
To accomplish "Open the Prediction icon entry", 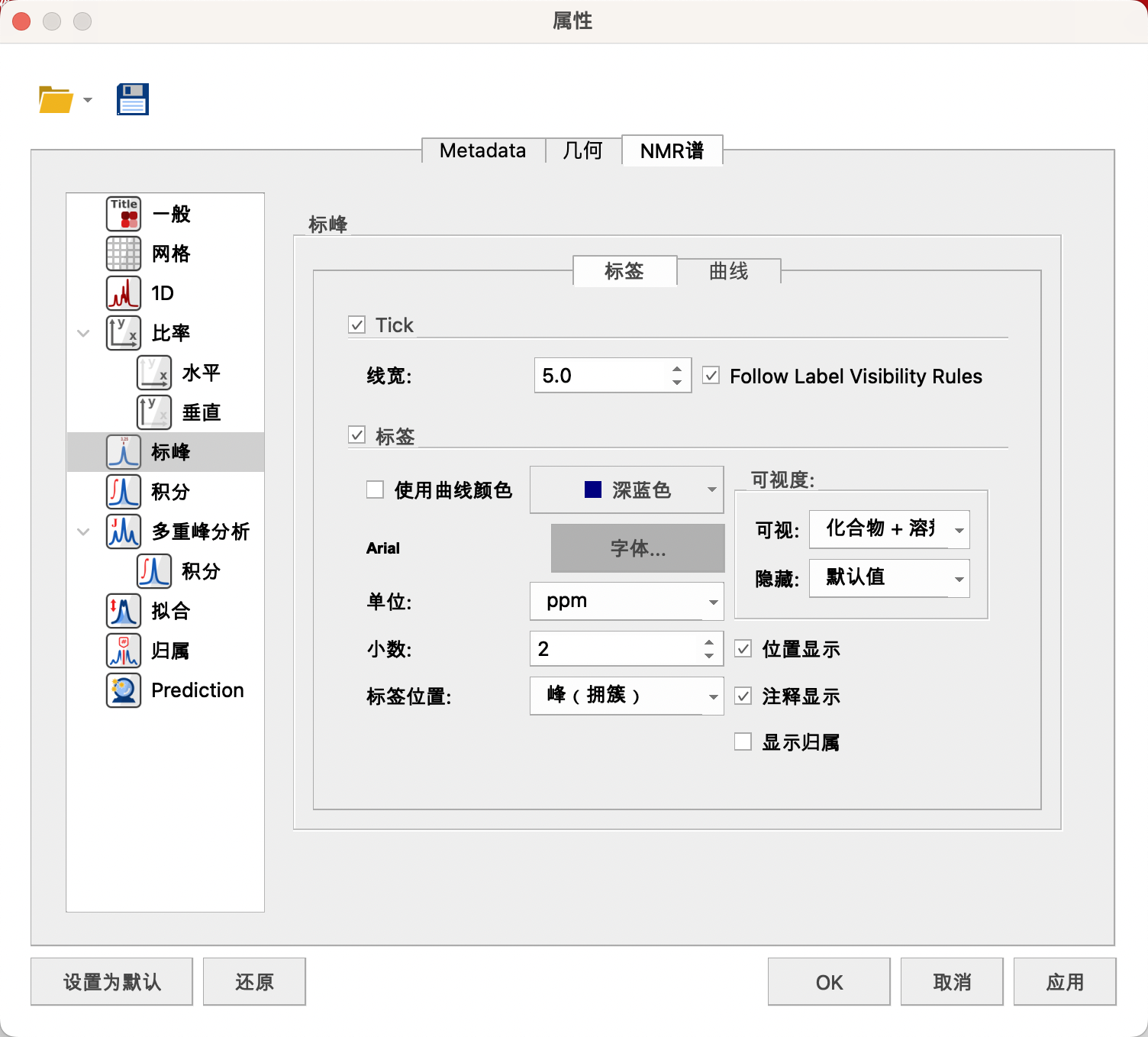I will pyautogui.click(x=124, y=690).
